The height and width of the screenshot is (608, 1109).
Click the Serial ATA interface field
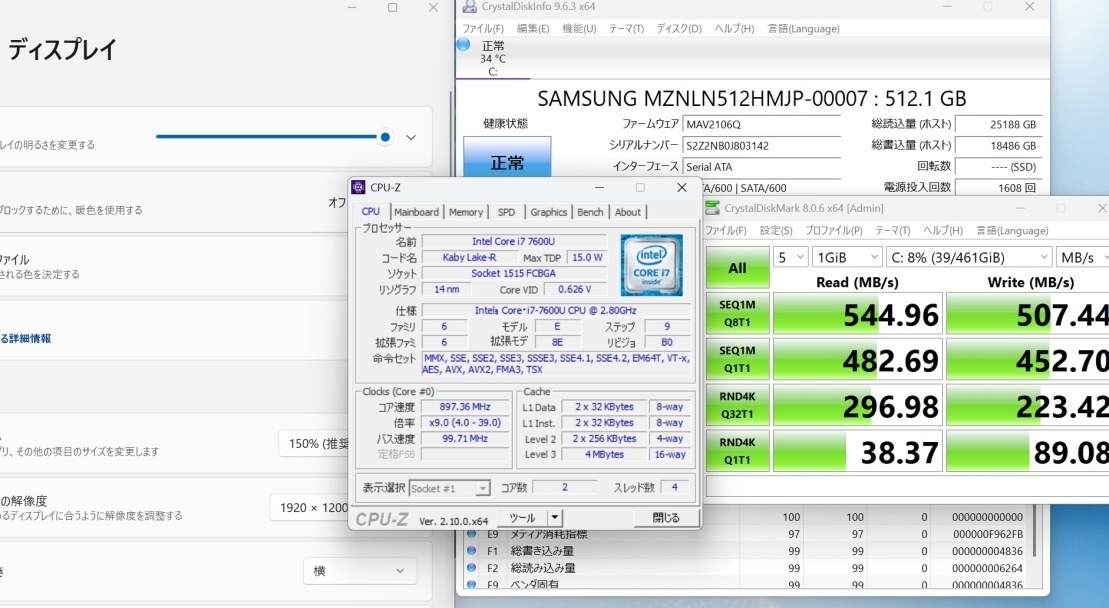tap(762, 167)
